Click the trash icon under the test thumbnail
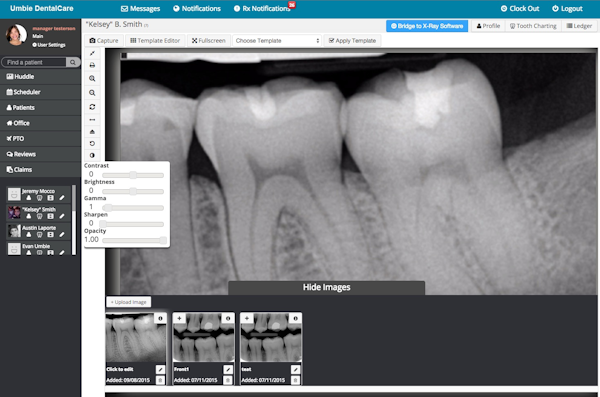Viewport: 600px width, 397px height. pyautogui.click(x=295, y=380)
